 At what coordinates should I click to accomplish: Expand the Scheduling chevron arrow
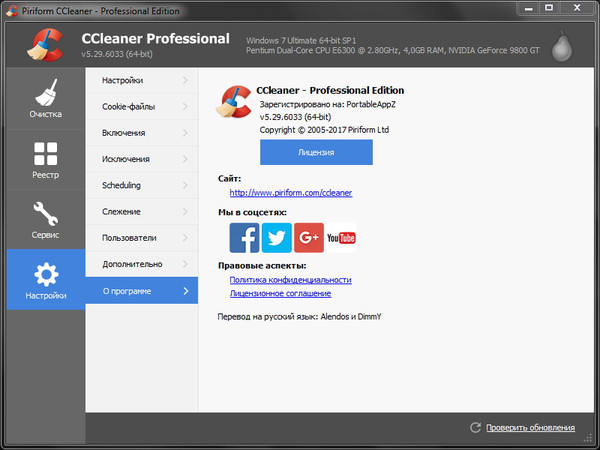185,185
